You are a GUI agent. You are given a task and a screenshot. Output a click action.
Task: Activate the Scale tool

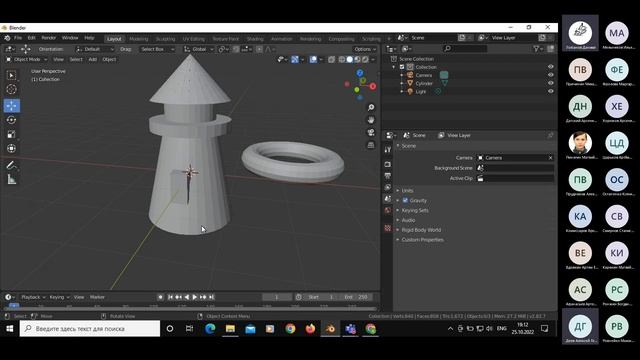11,134
